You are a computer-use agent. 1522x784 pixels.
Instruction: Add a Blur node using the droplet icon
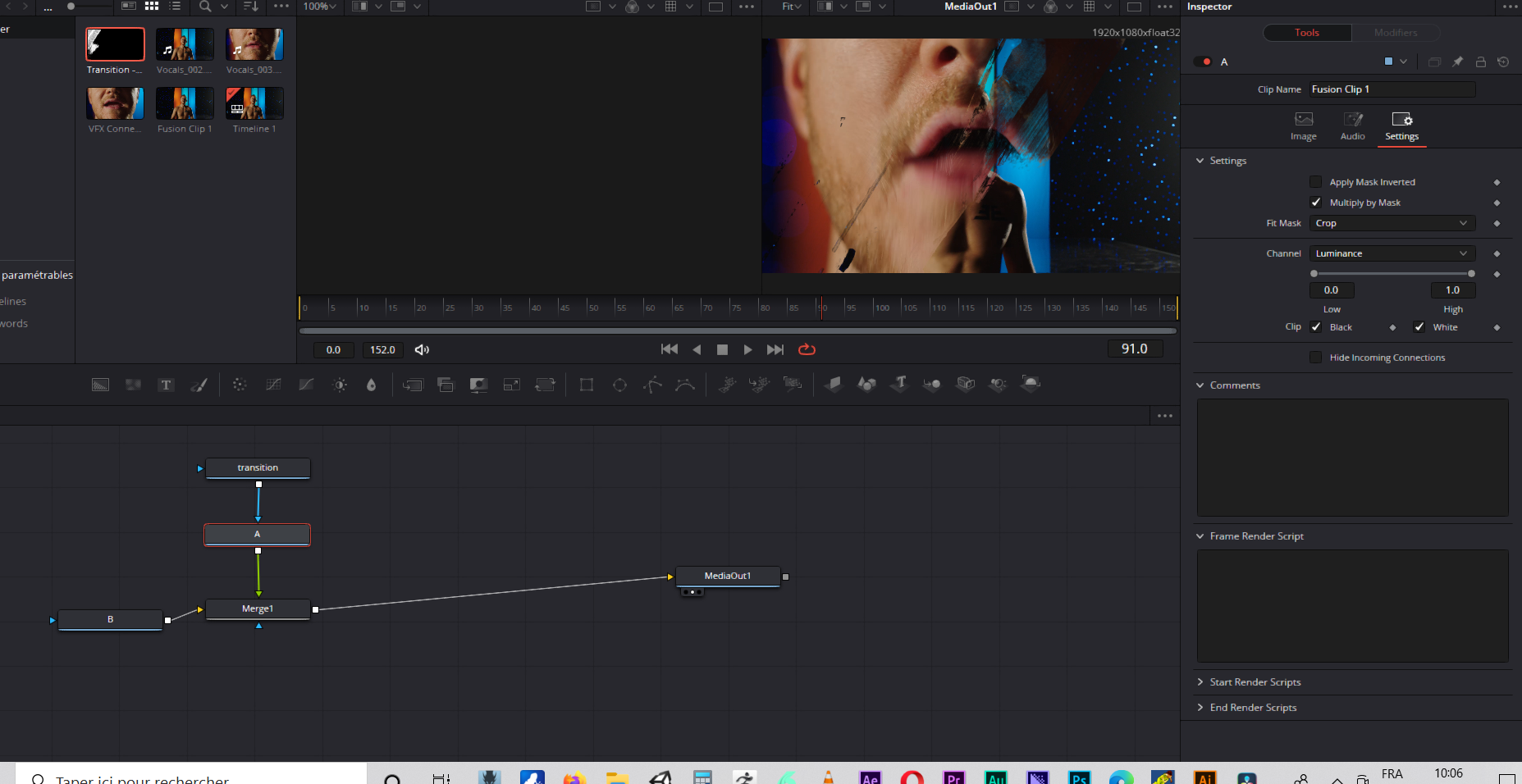coord(371,385)
